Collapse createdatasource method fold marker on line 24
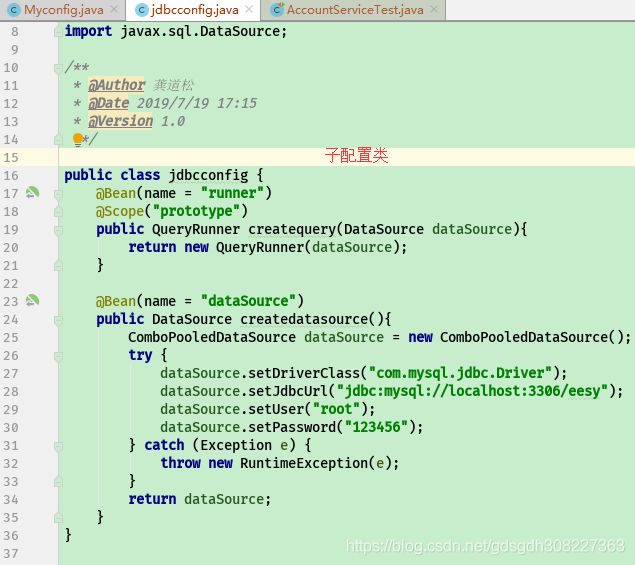Viewport: 635px width, 565px height. coord(58,320)
